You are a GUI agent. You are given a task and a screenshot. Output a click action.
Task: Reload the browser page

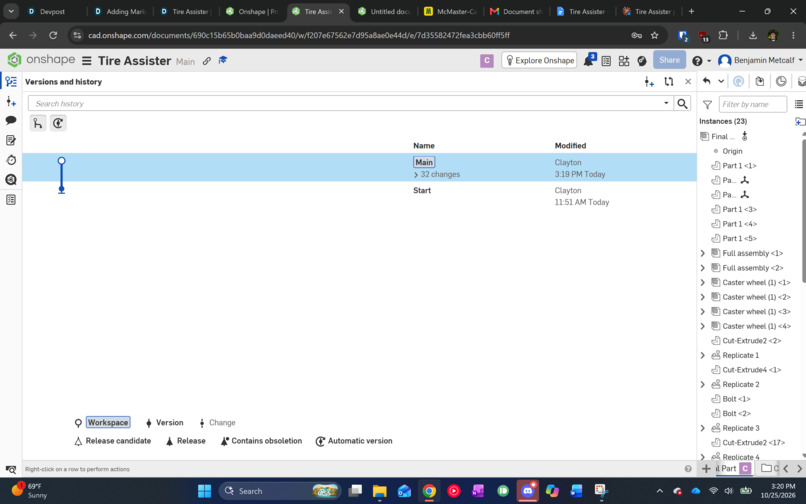click(x=52, y=35)
